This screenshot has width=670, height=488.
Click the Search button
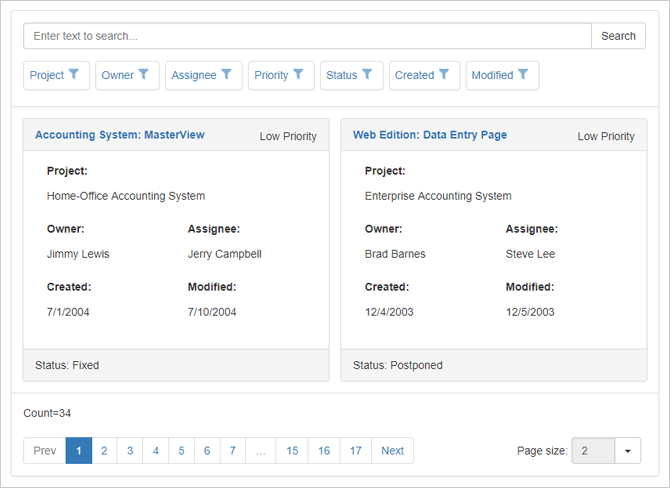coord(618,36)
